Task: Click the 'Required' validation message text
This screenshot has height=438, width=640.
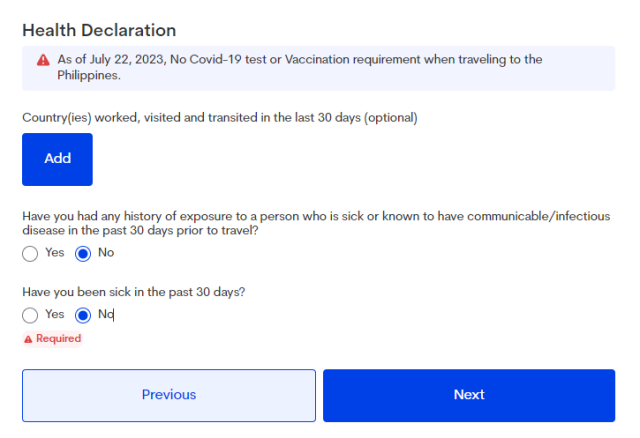Action: point(58,339)
